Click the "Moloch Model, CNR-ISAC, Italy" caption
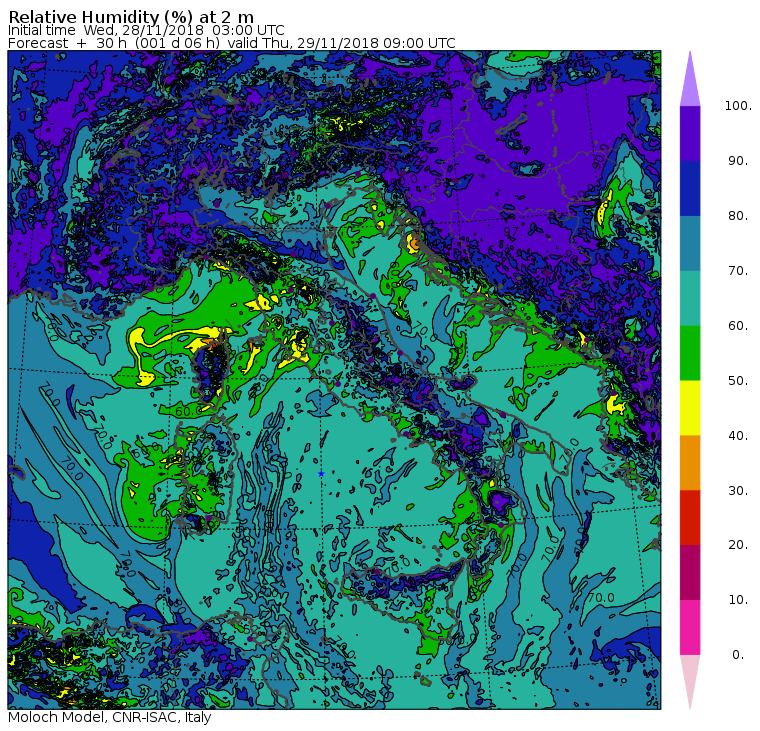The width and height of the screenshot is (760, 731). tap(110, 717)
